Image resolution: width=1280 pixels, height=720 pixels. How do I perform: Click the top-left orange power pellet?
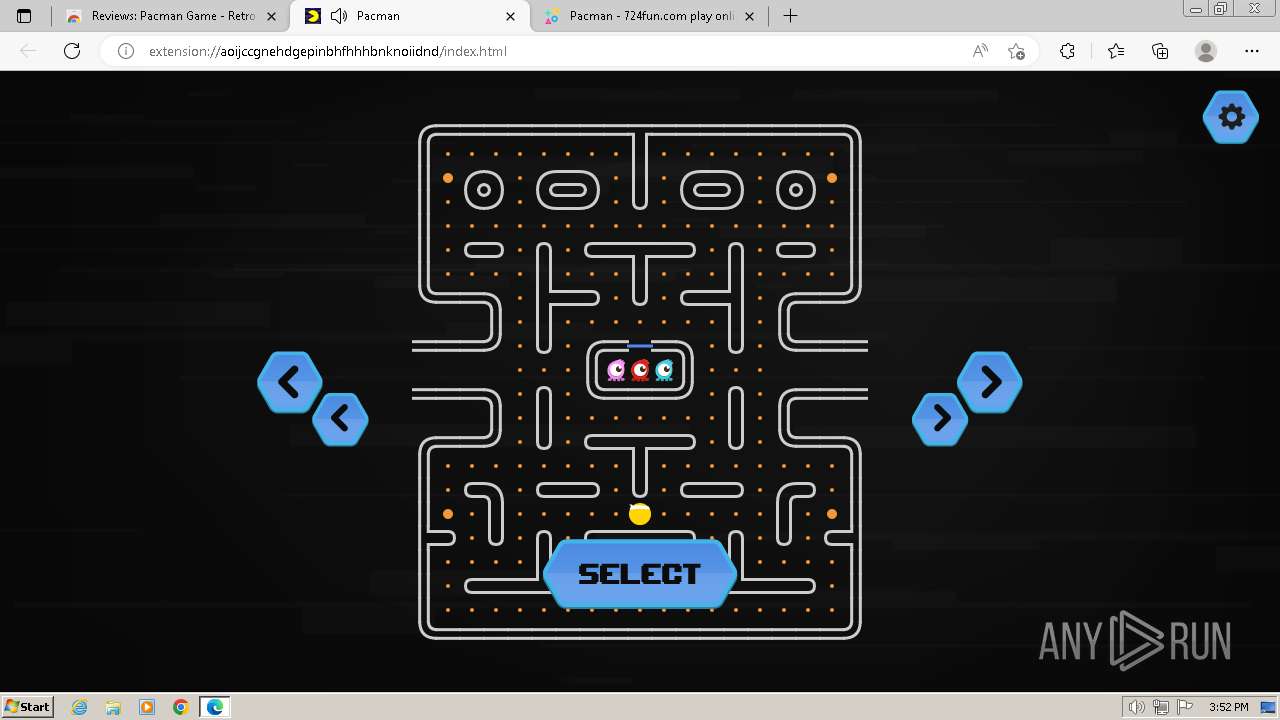click(x=448, y=178)
